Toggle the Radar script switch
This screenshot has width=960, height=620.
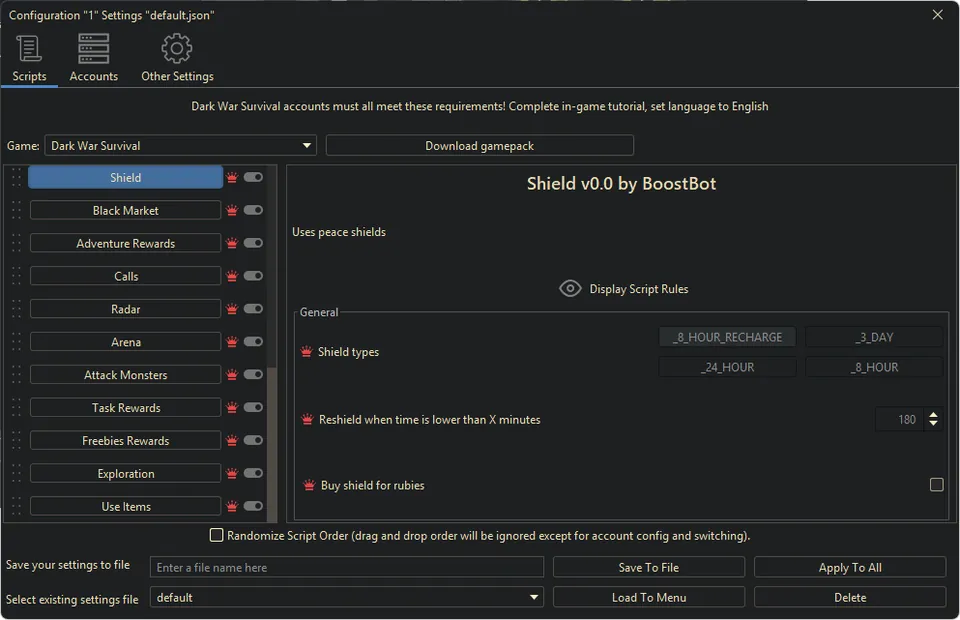[253, 308]
